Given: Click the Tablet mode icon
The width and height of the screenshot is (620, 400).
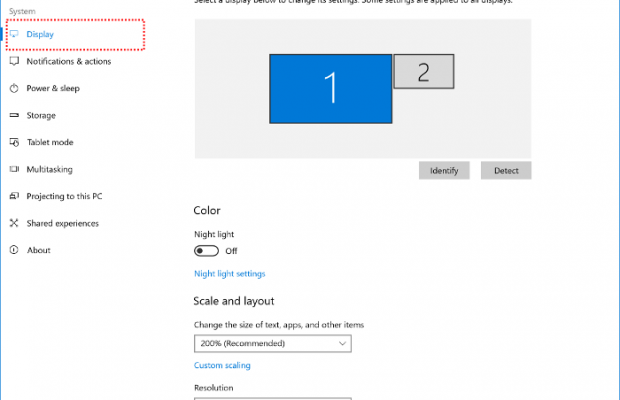Looking at the screenshot, I should point(15,142).
